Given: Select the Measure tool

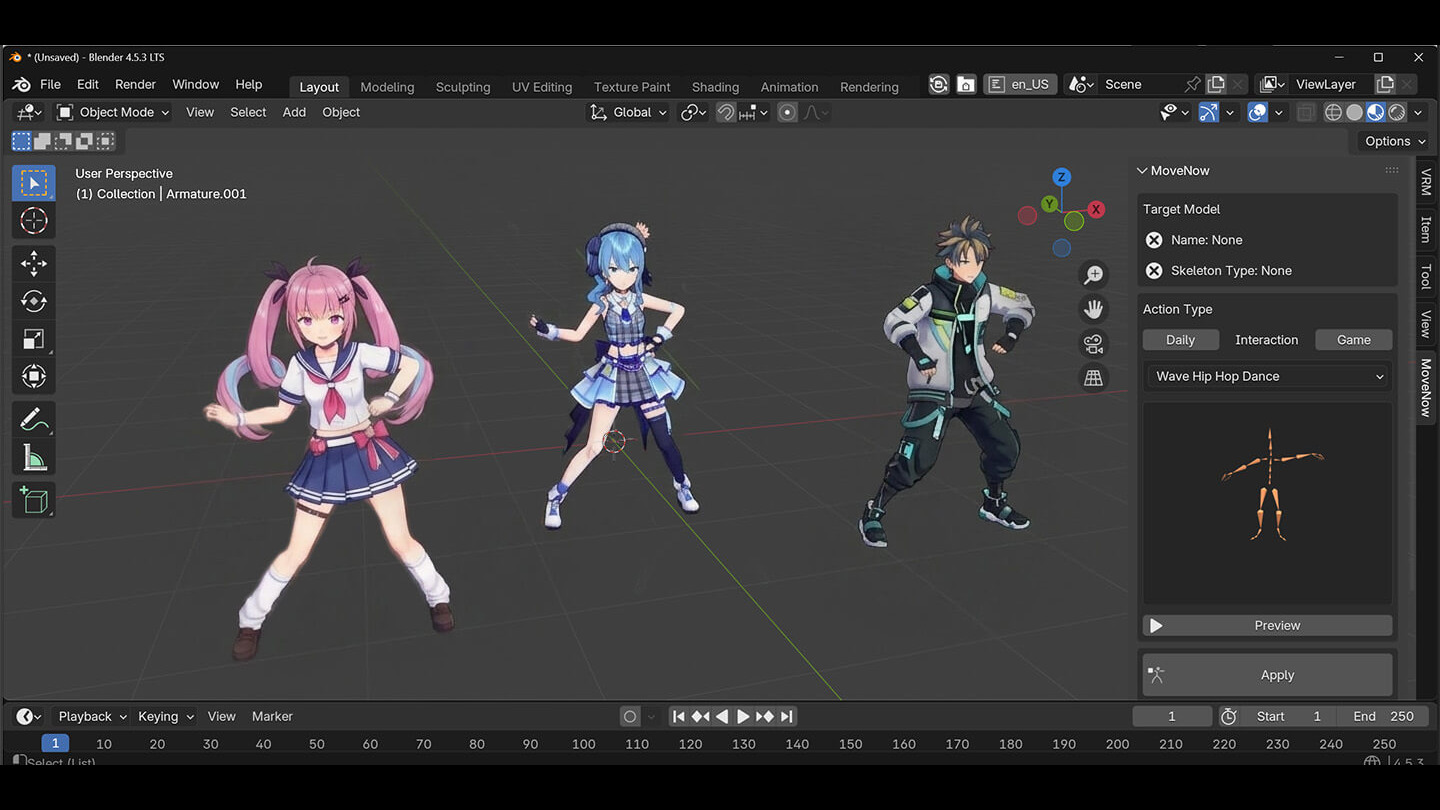Looking at the screenshot, I should pyautogui.click(x=33, y=458).
